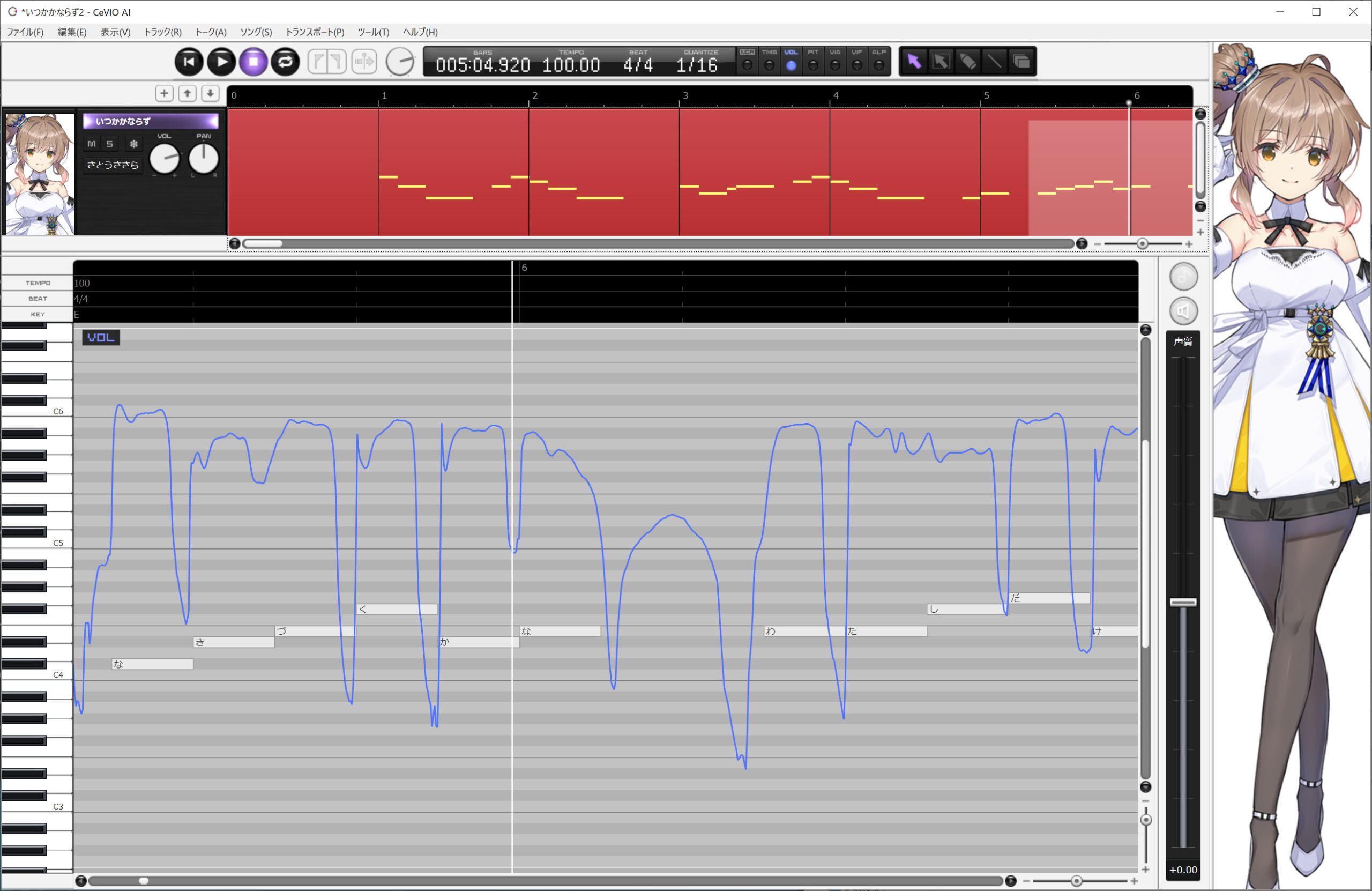Toggle loop playback
The width and height of the screenshot is (1372, 891).
[x=285, y=62]
